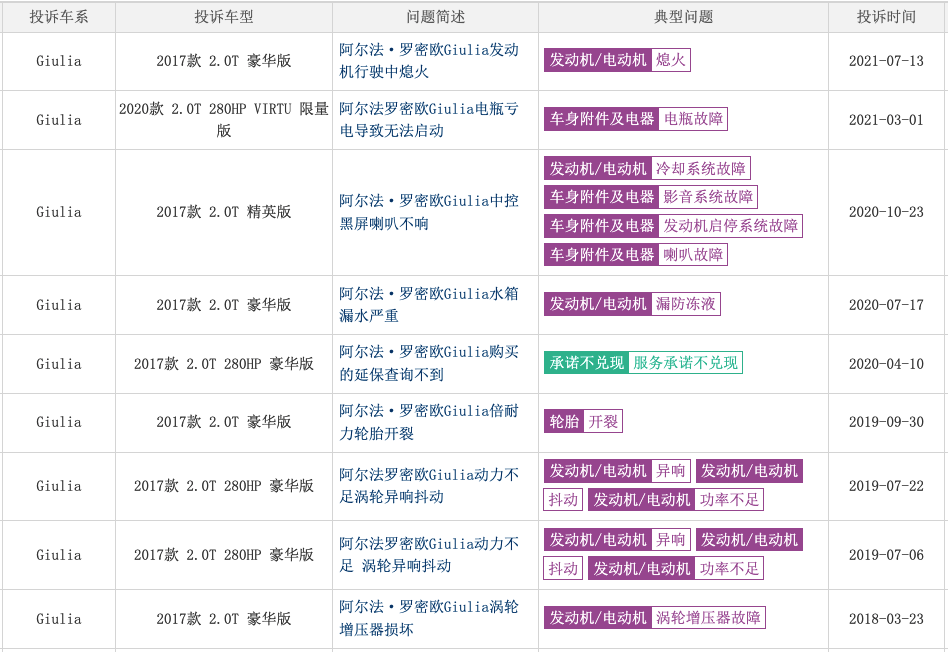Select the 2017款 2.0T 精英版 model cell
Screen dimensions: 948x652
224,212
